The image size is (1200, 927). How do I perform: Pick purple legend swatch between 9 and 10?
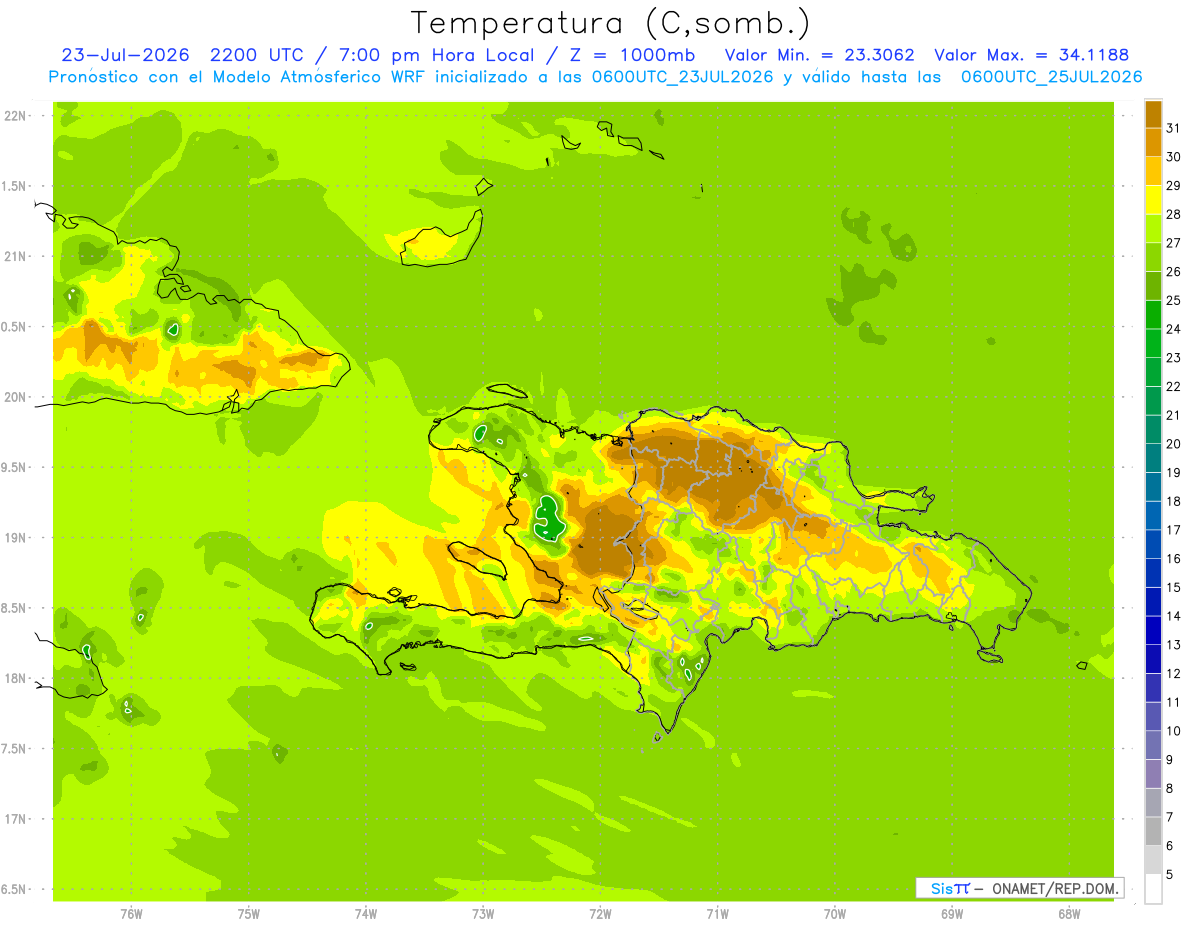pyautogui.click(x=1153, y=745)
